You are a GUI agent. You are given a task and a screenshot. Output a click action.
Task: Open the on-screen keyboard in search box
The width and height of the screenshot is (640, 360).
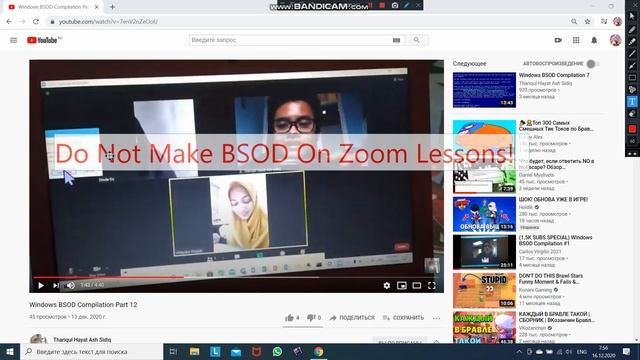coord(396,40)
